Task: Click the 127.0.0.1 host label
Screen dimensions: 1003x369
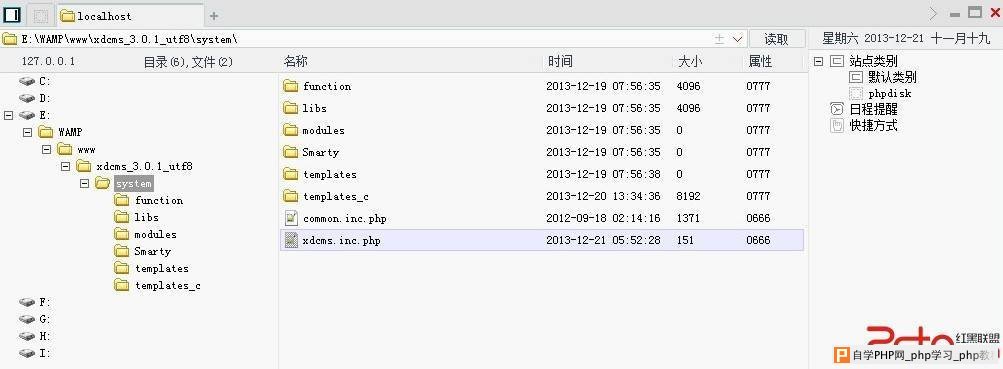Action: tap(48, 61)
